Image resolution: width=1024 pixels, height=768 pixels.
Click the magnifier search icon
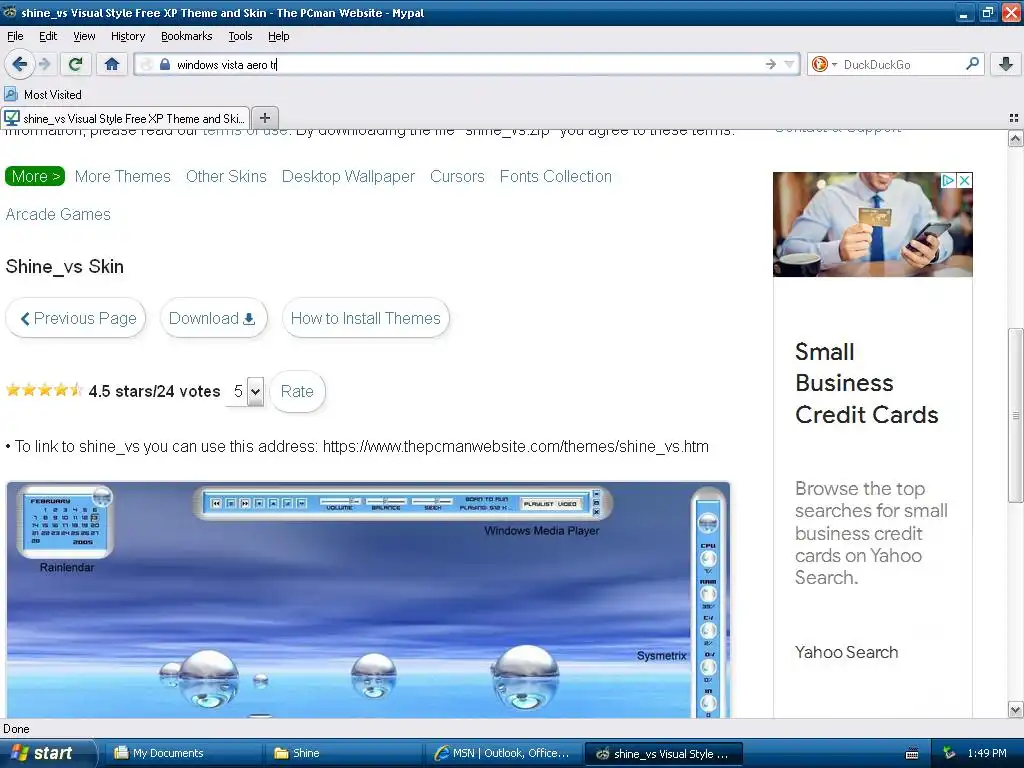[972, 64]
